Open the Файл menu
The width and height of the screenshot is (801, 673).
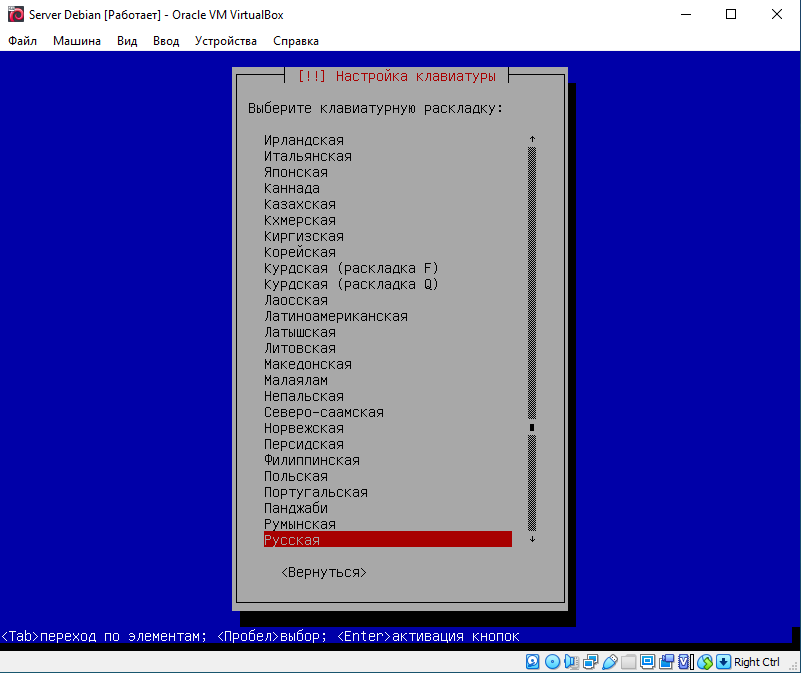(22, 41)
